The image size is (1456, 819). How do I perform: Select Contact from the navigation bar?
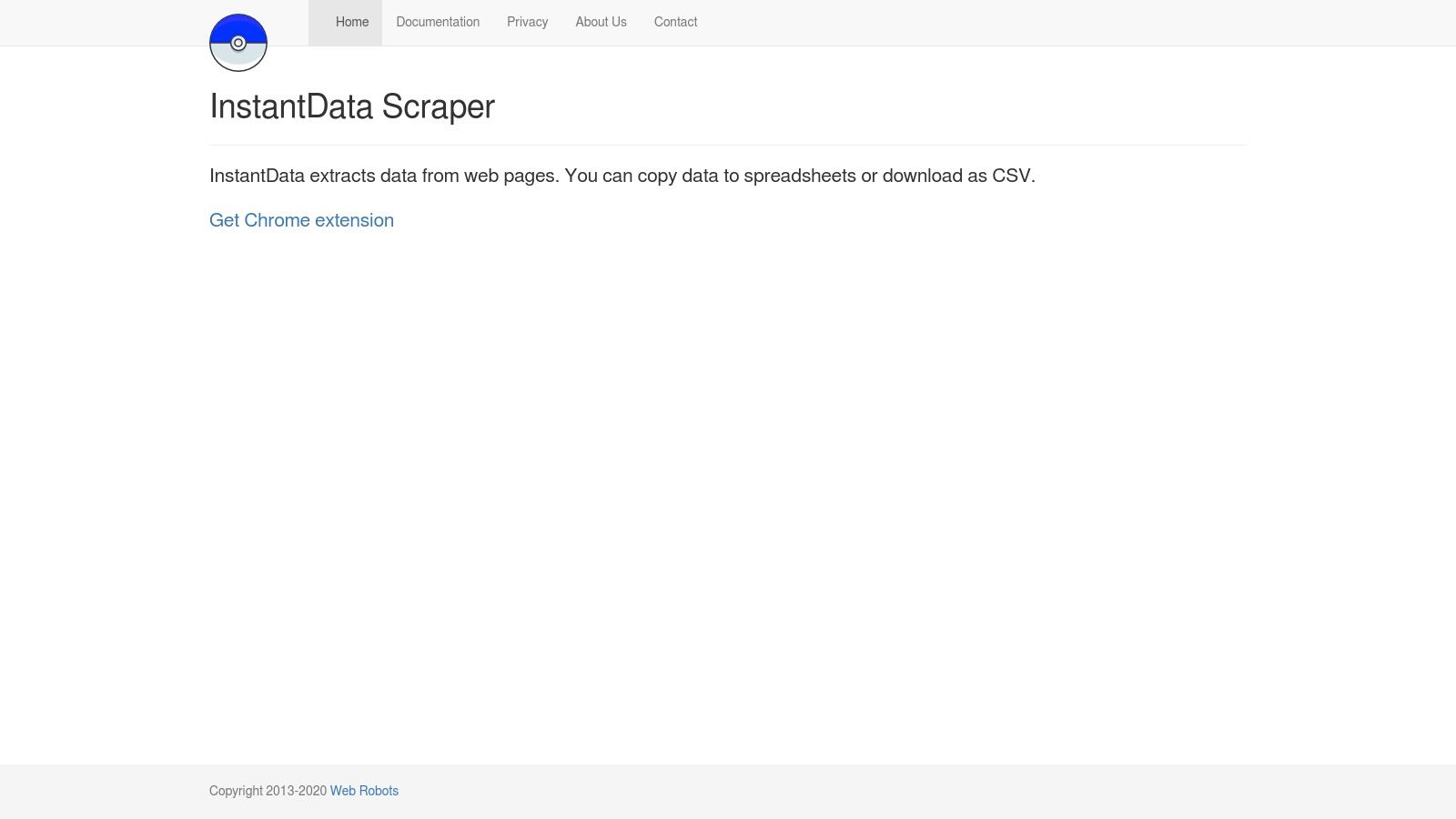click(675, 22)
